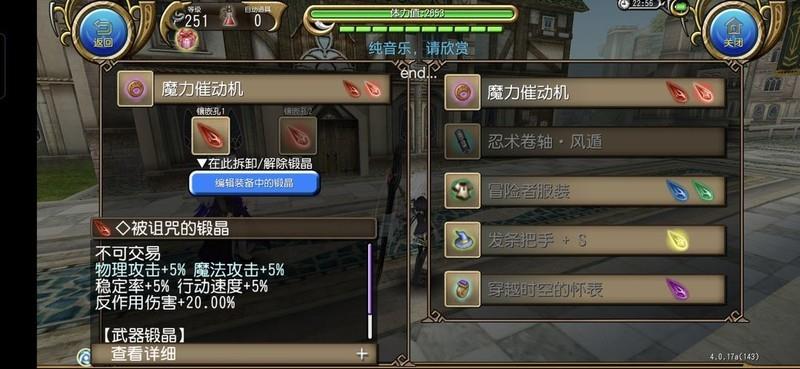Click 编辑装备中的锻晶 button

tap(254, 183)
